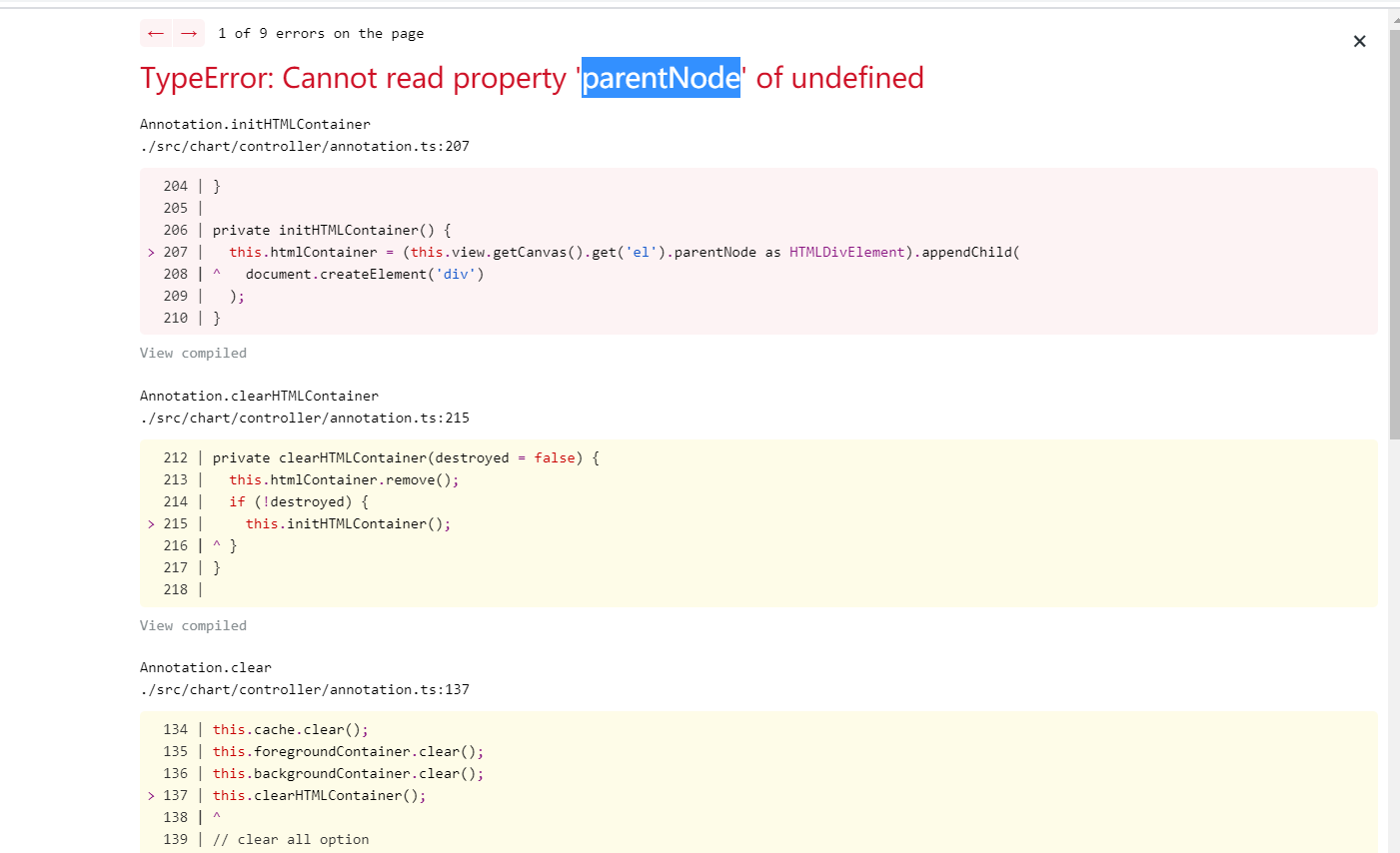The height and width of the screenshot is (853, 1400).
Task: Click the Annotation.initHTMLContainer stack frame label
Action: point(255,124)
